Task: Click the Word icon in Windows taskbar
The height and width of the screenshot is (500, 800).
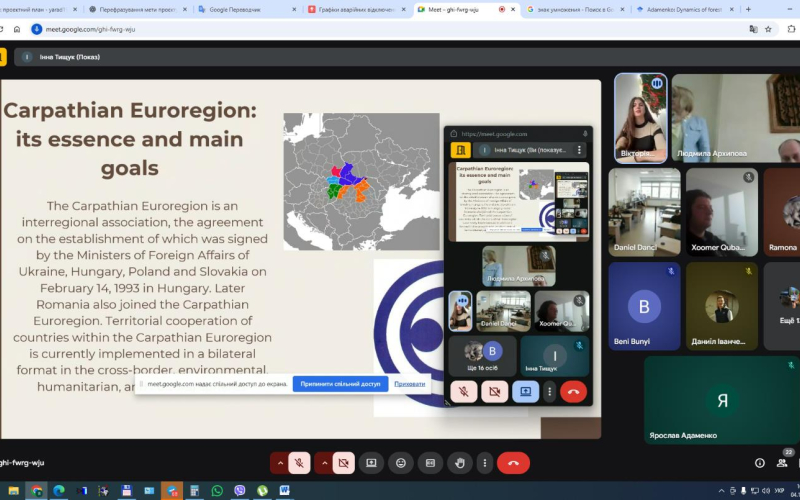Action: (x=284, y=491)
